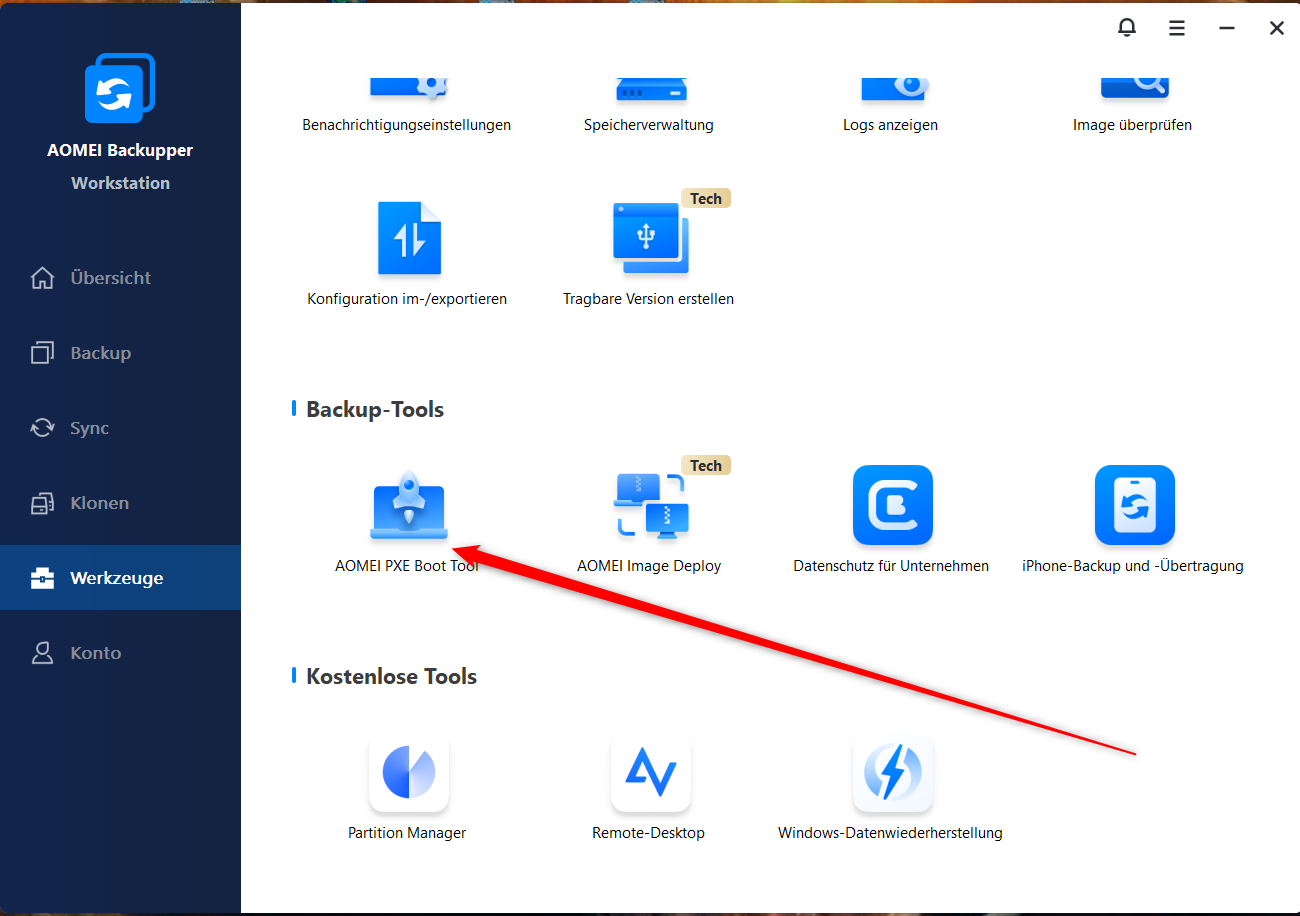Viewport: 1300px width, 916px height.
Task: Go to Übersicht in sidebar
Action: 120,278
